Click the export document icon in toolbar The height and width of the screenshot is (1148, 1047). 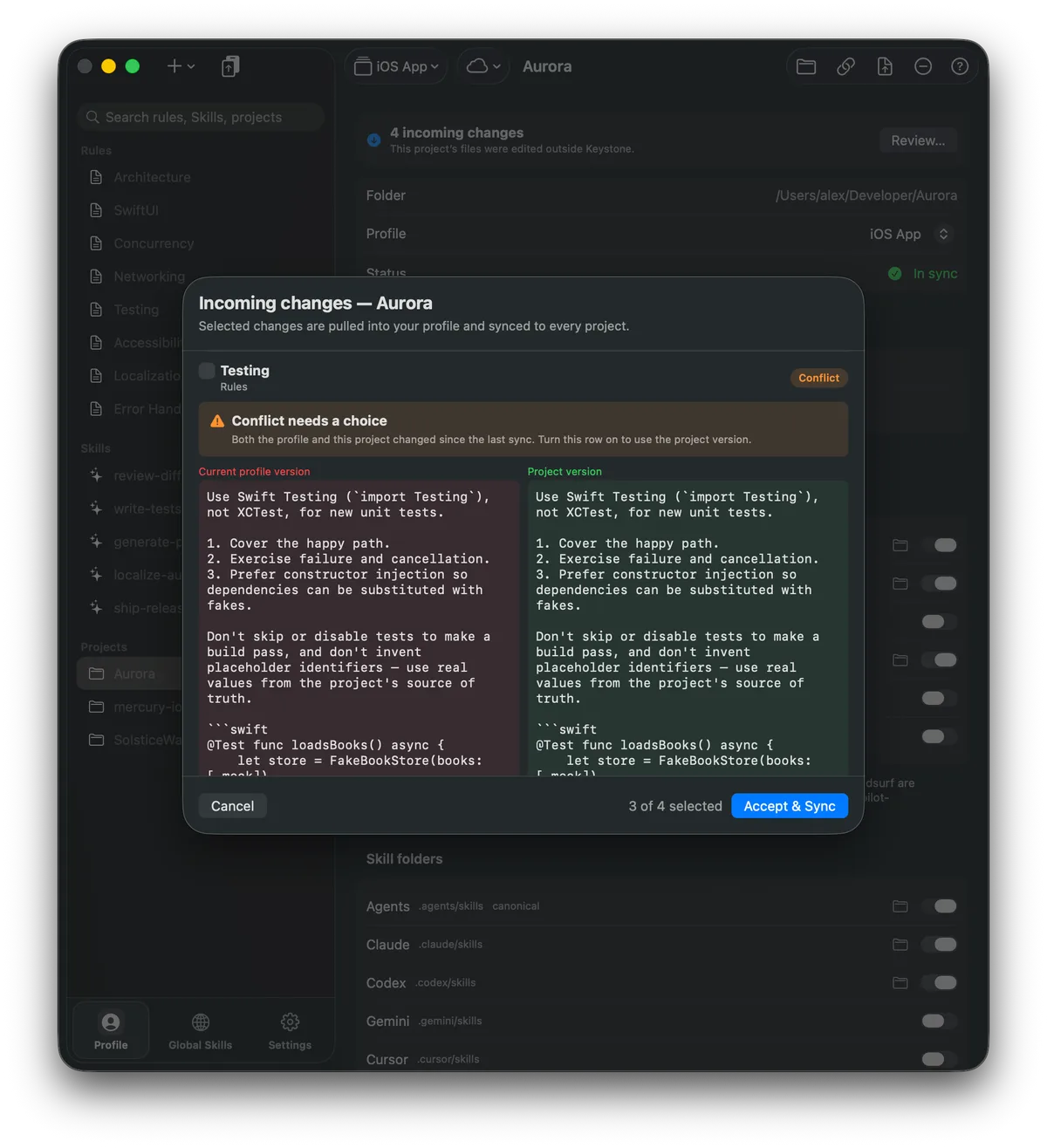885,66
